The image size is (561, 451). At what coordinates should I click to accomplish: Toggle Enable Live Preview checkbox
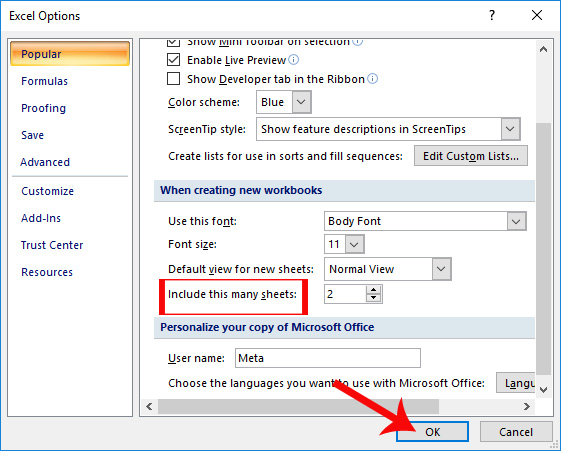(x=174, y=59)
